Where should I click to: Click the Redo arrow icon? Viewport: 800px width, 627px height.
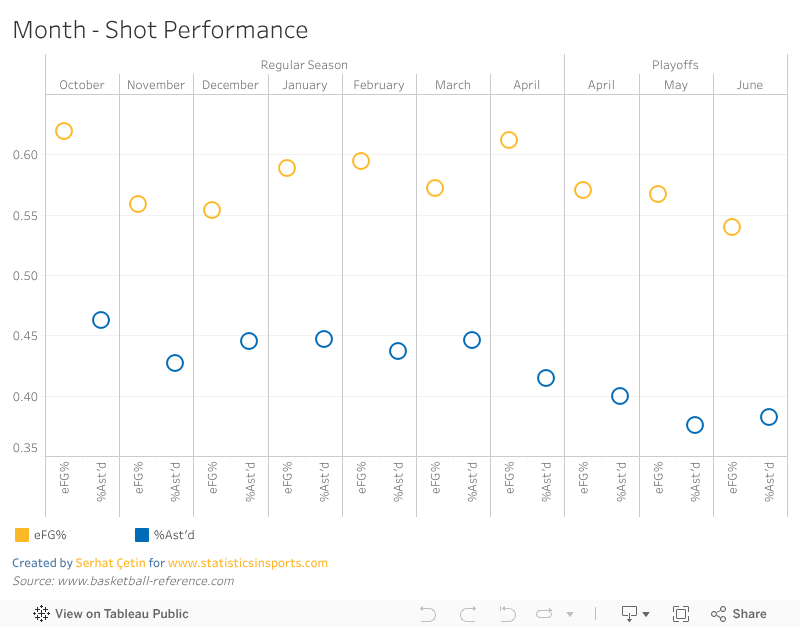pyautogui.click(x=467, y=614)
